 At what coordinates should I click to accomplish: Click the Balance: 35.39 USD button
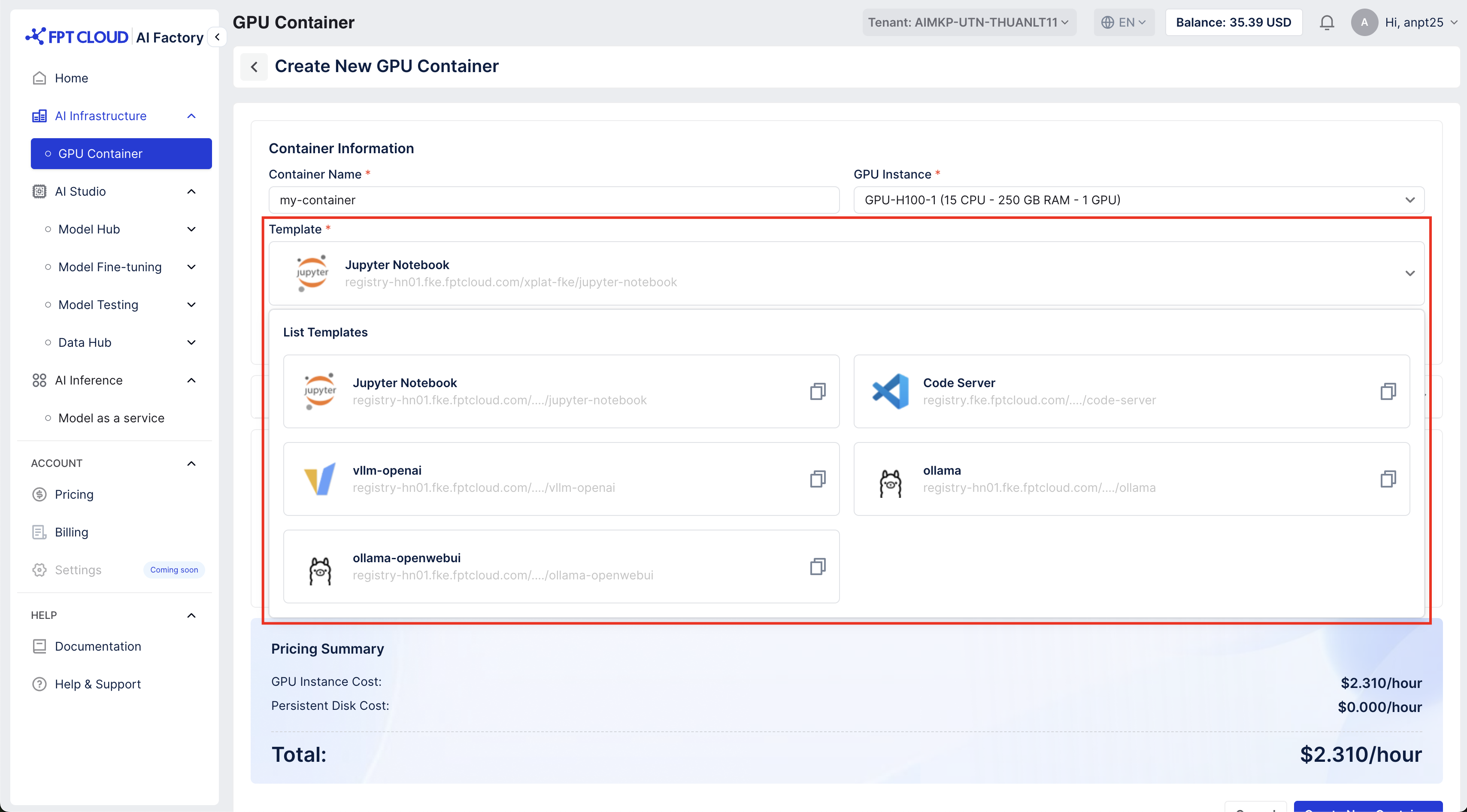coord(1234,22)
